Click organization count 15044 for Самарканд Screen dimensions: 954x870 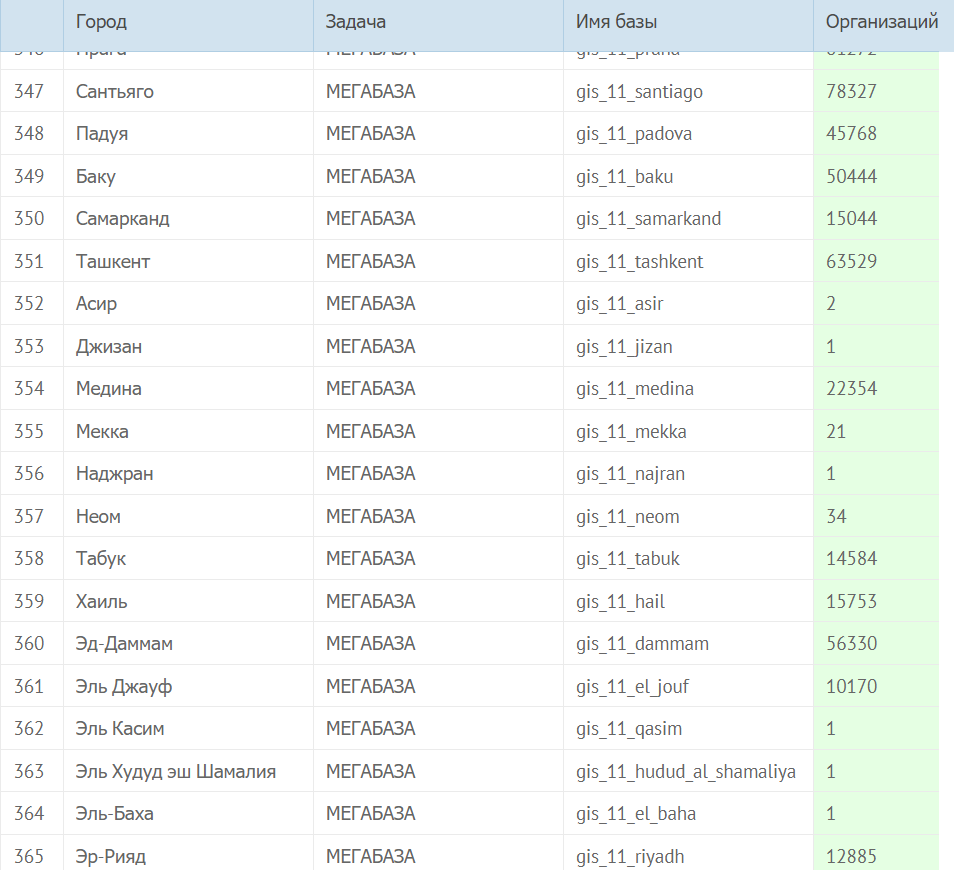coord(852,219)
